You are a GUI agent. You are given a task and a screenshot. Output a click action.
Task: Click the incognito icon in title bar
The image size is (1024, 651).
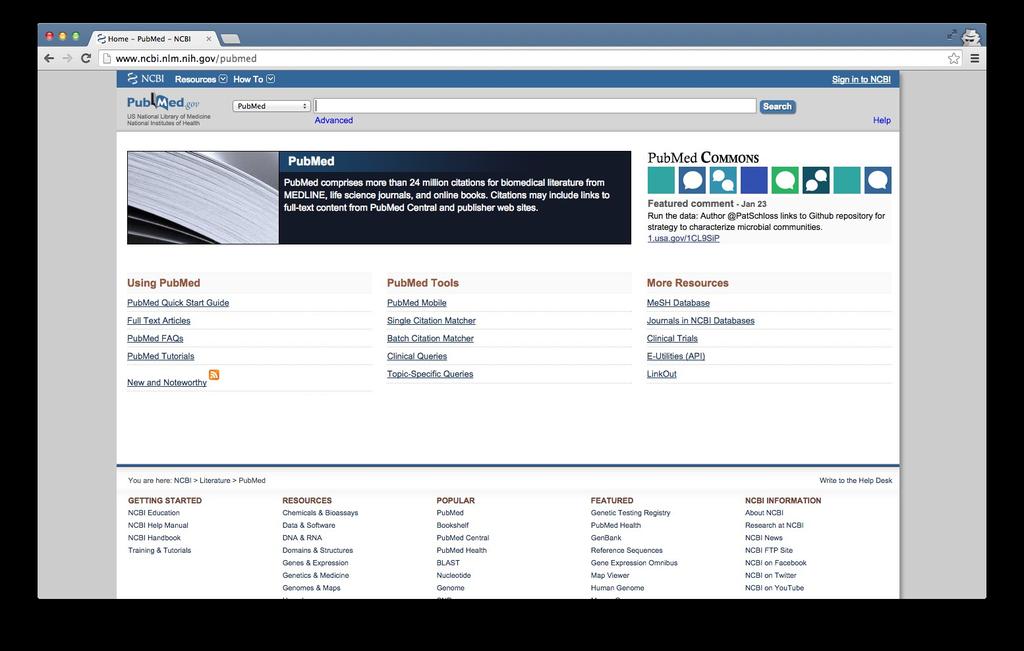pos(971,35)
